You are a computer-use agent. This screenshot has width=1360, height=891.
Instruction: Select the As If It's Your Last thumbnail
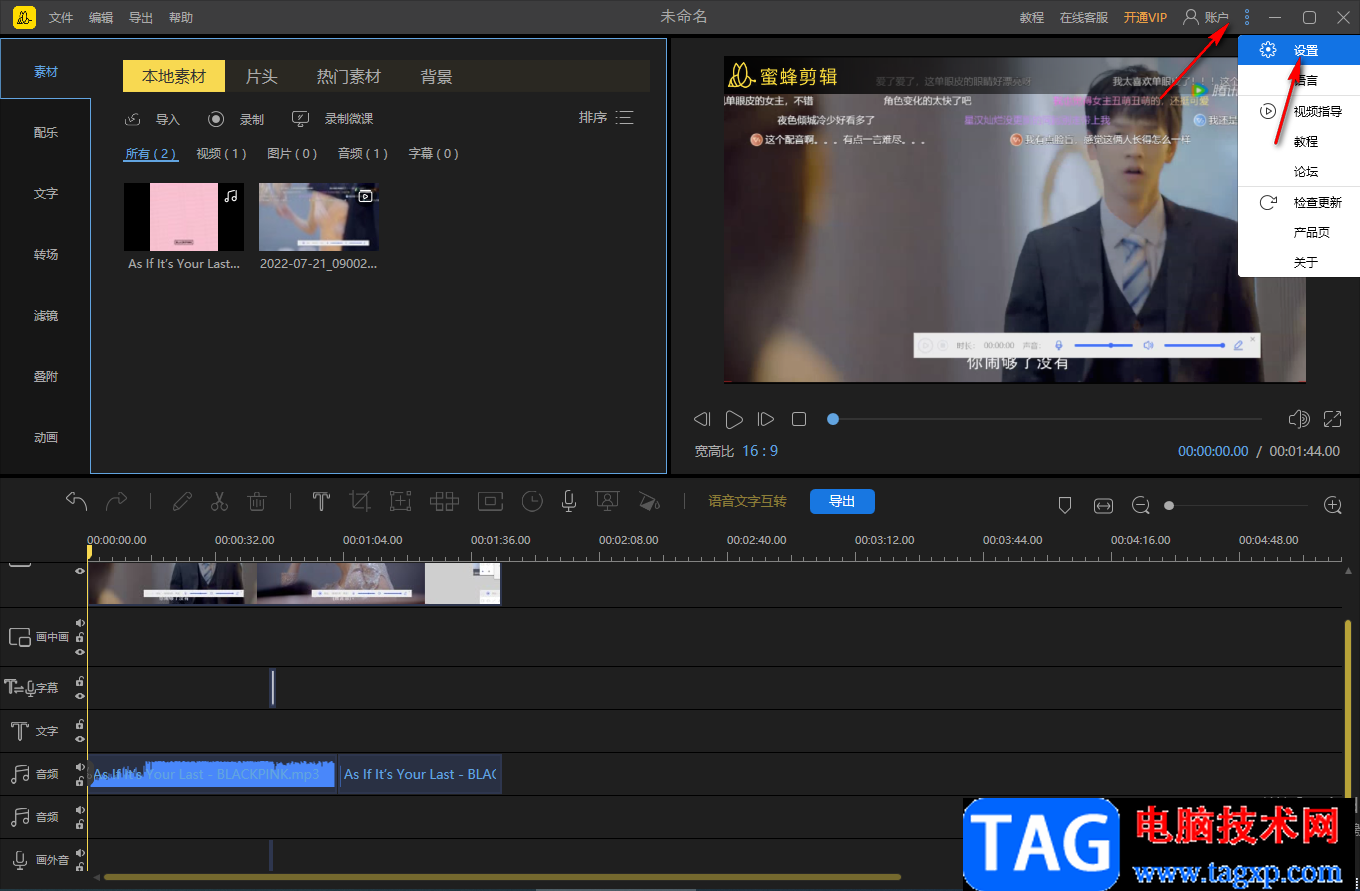(x=184, y=217)
